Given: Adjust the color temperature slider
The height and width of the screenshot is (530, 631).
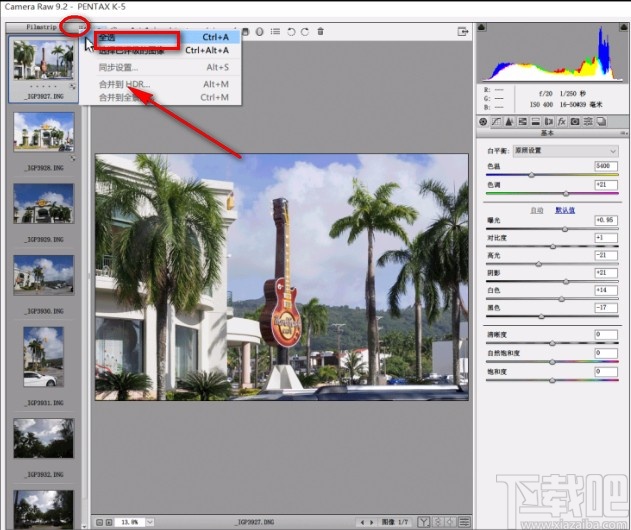Looking at the screenshot, I should 532,175.
